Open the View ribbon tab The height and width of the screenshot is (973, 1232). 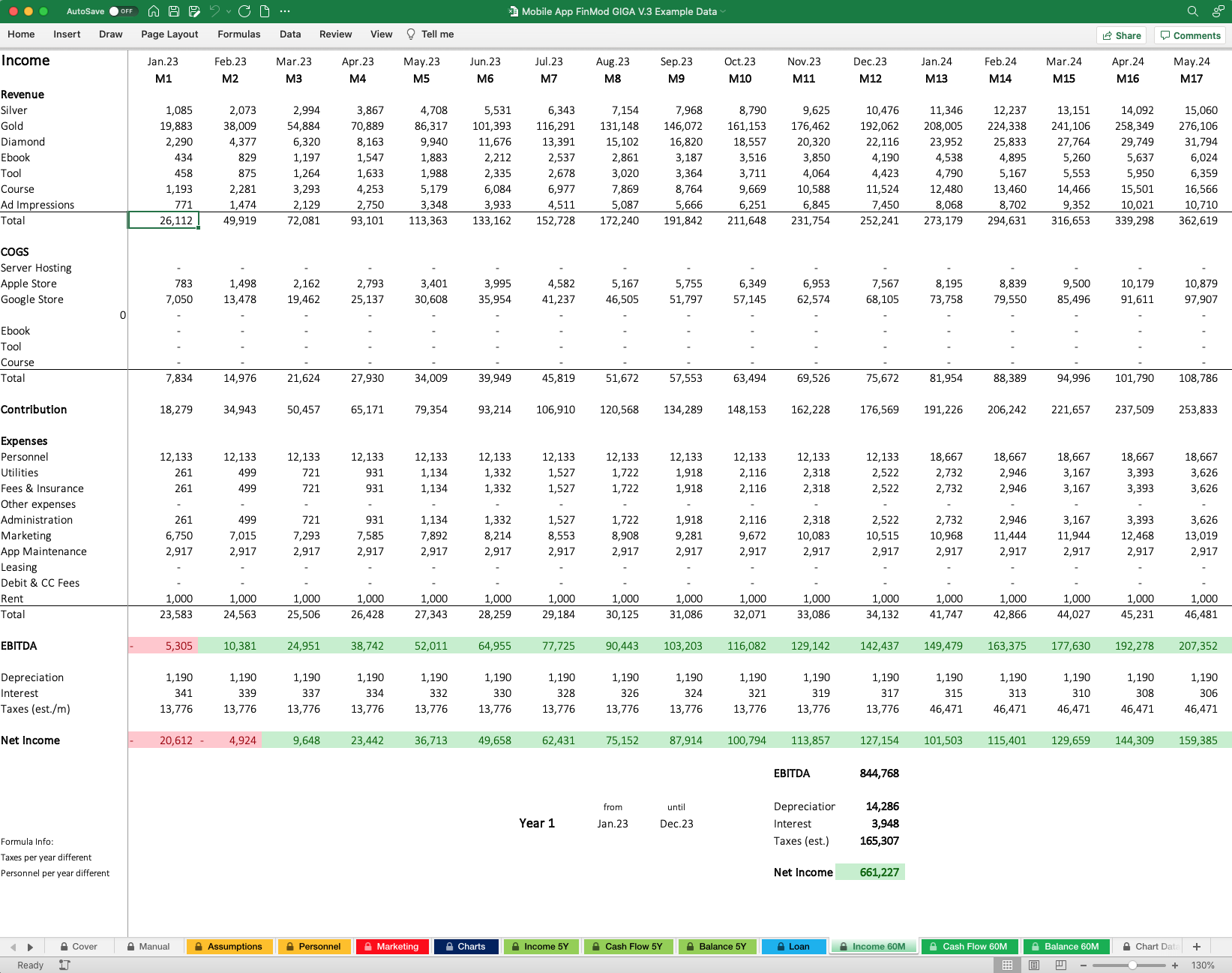coord(382,35)
